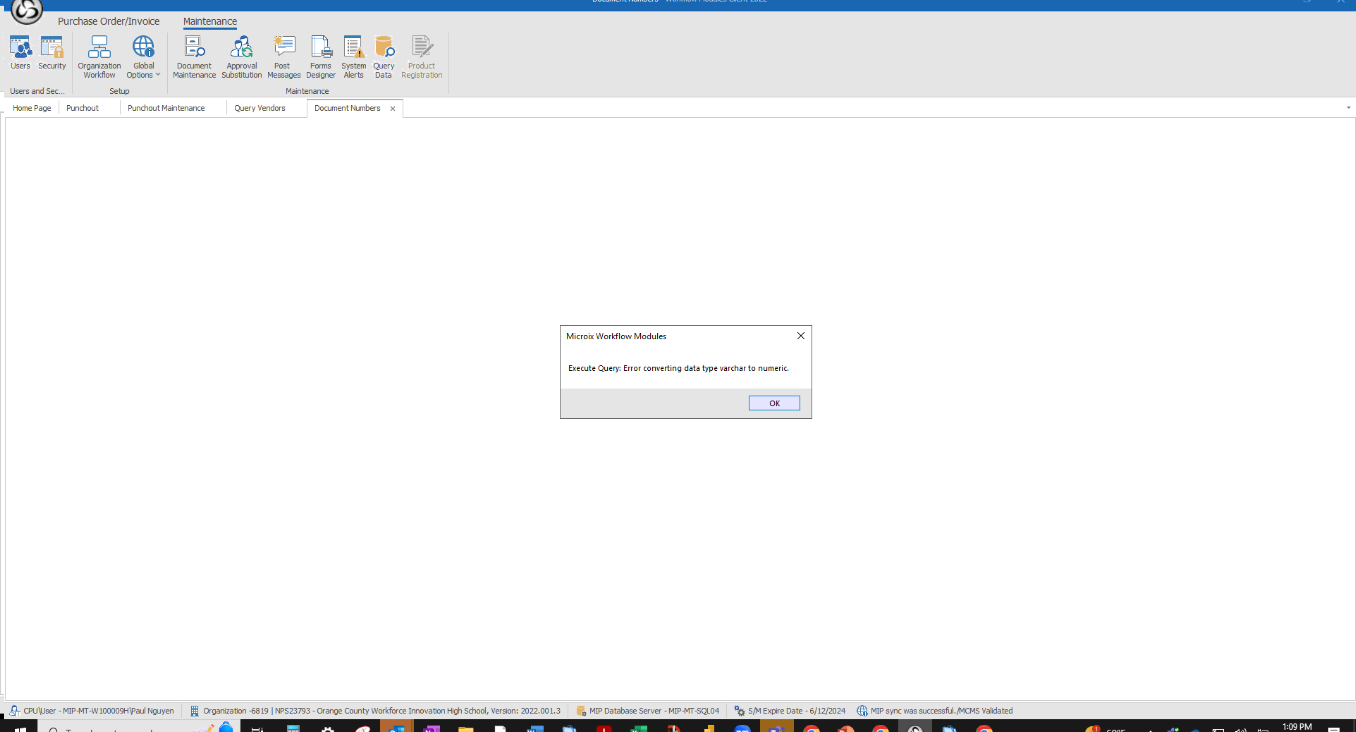This screenshot has width=1356, height=732.
Task: Dismiss error dialog with X button
Action: coord(800,336)
